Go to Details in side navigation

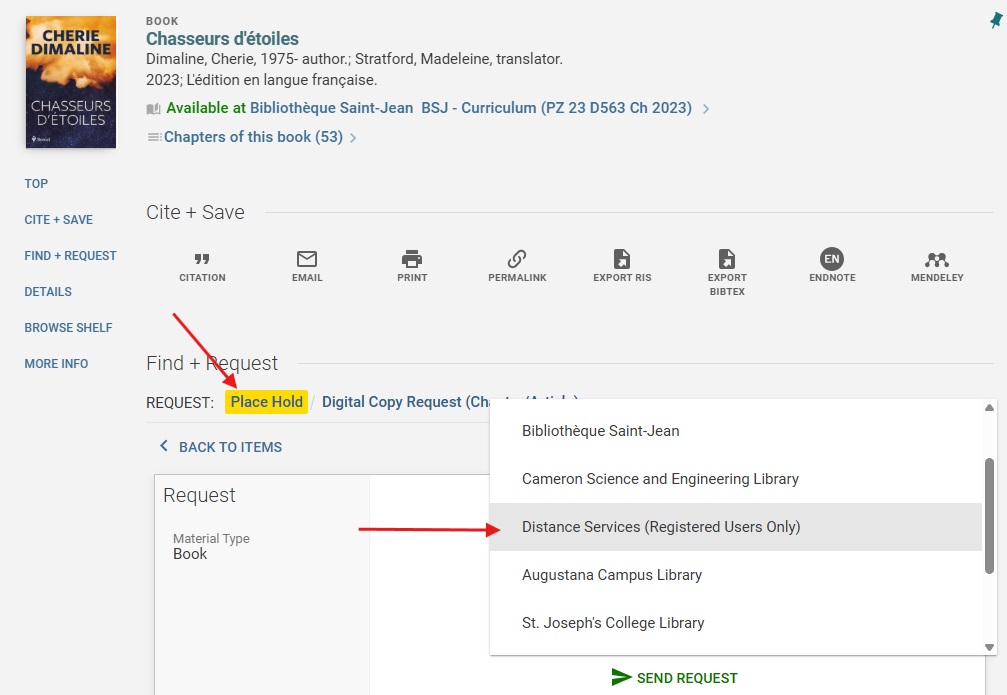tap(48, 292)
